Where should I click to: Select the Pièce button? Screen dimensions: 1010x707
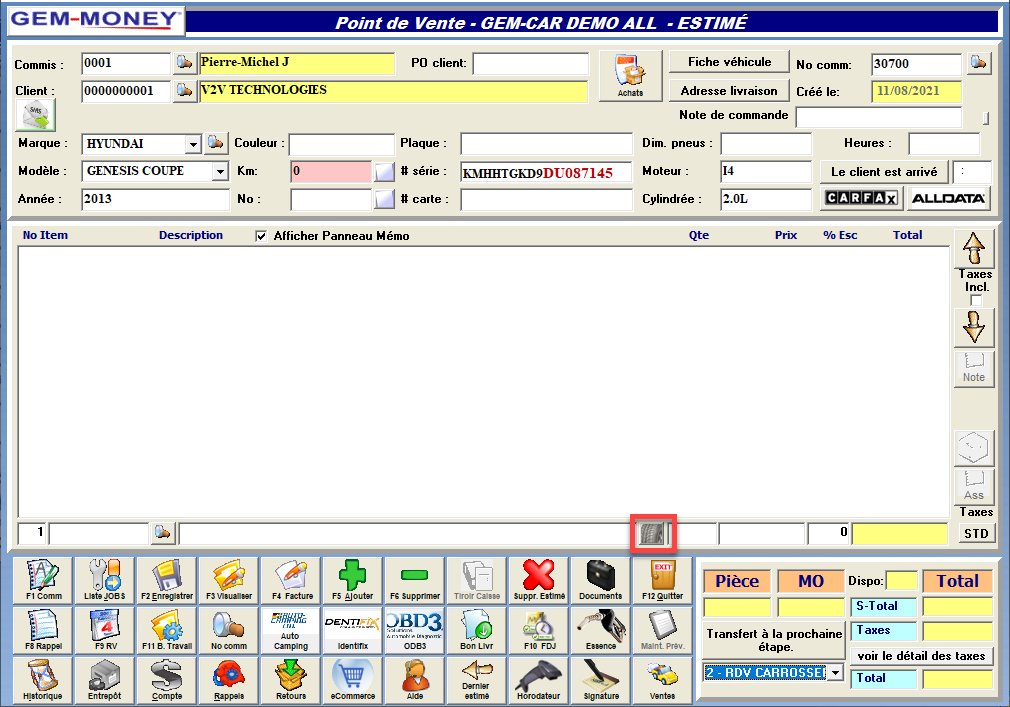pos(737,581)
